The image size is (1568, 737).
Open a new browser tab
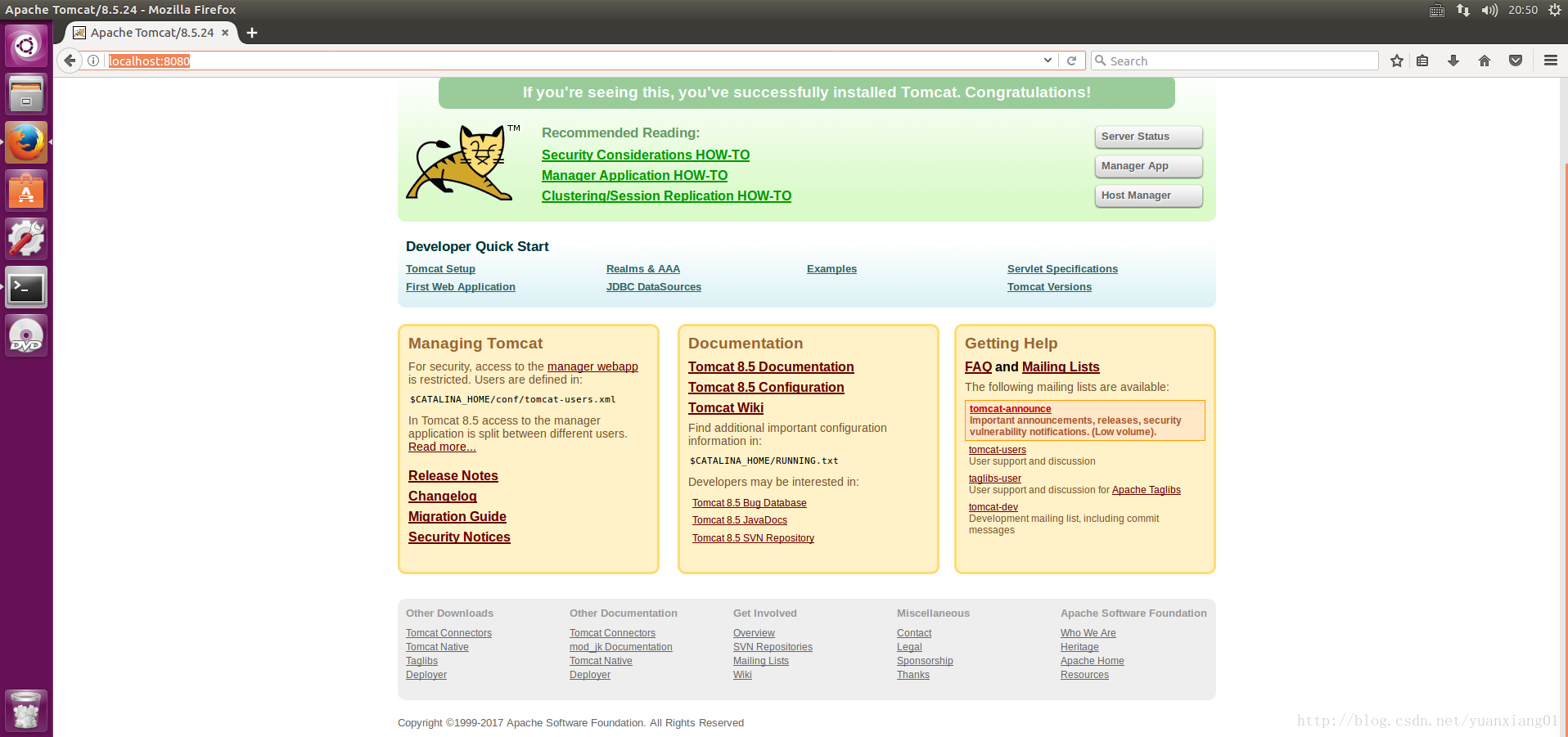coord(252,33)
